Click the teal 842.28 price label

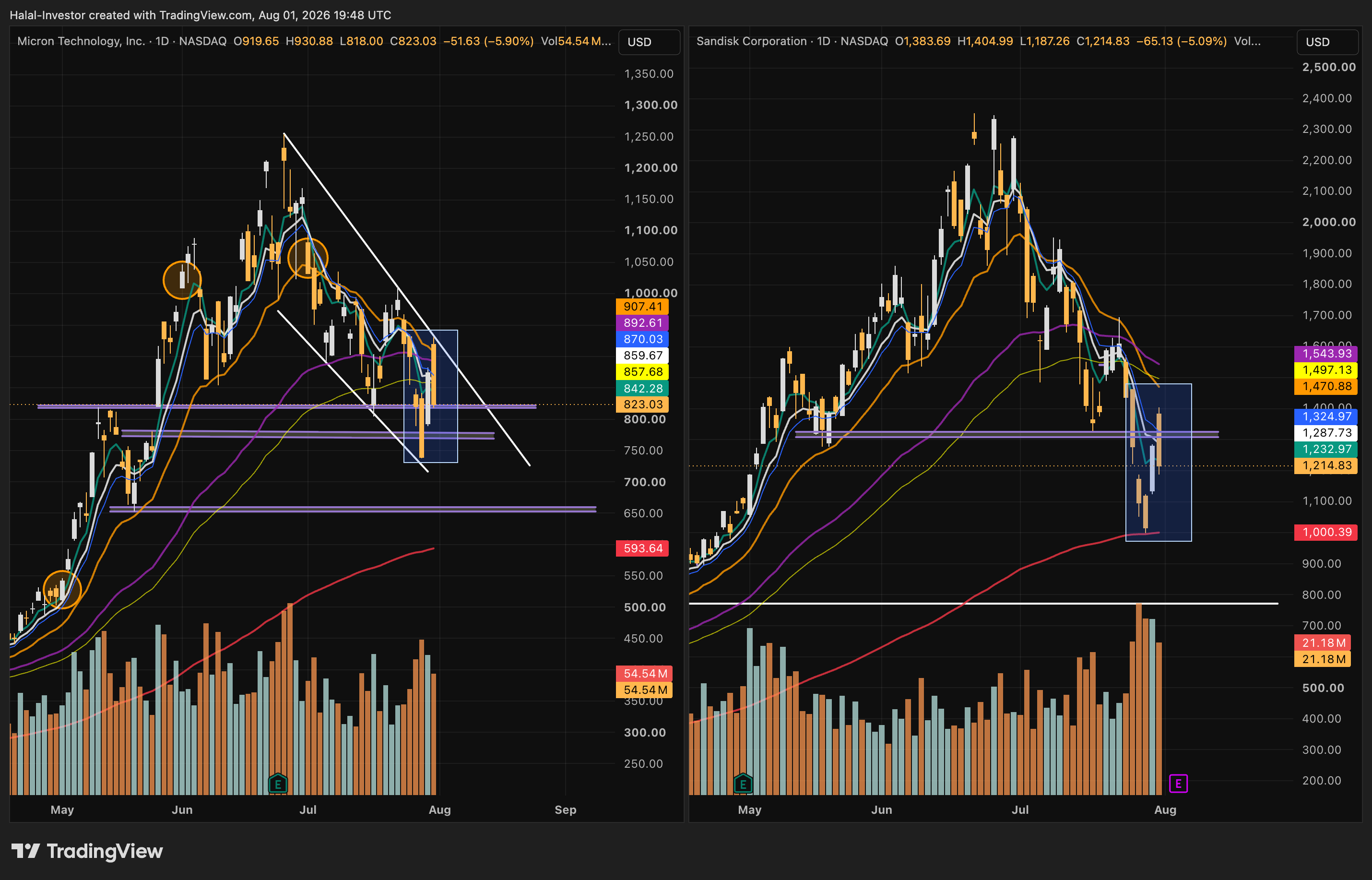642,389
